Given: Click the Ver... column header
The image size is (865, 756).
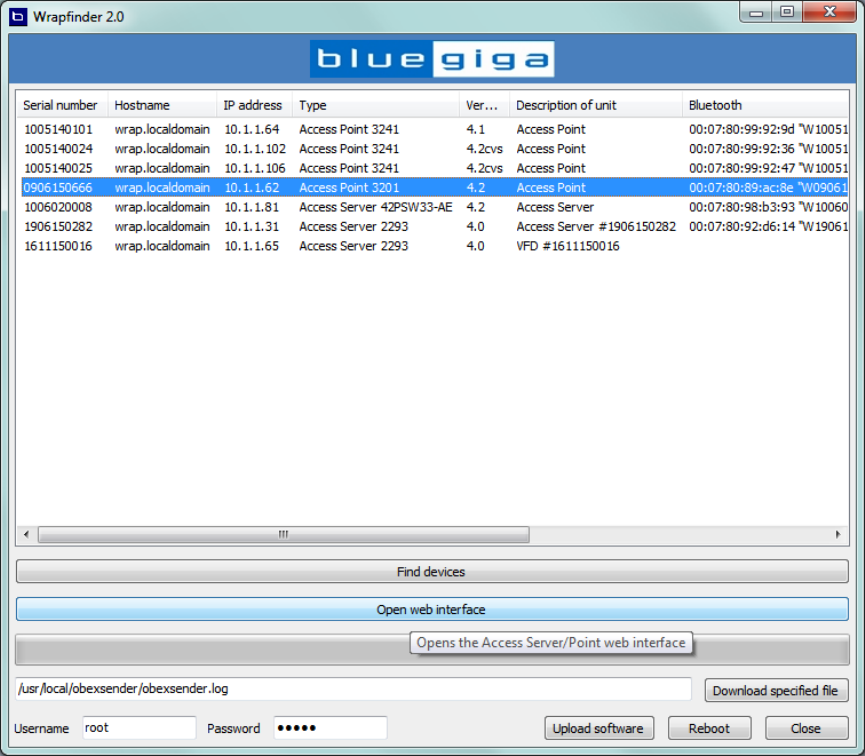Looking at the screenshot, I should click(484, 105).
